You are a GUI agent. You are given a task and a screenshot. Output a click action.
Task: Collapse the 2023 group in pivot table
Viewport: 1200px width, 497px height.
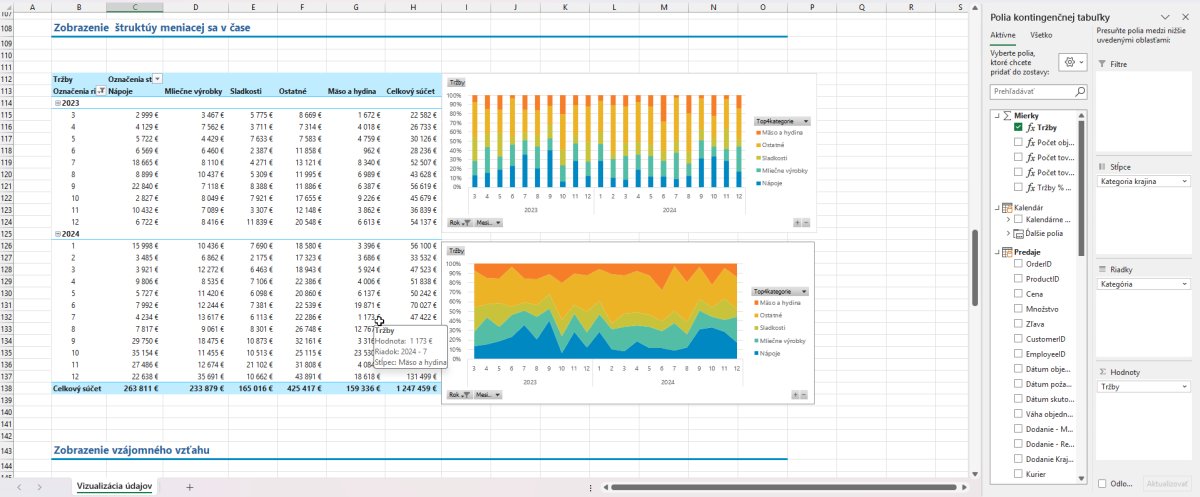pyautogui.click(x=56, y=103)
